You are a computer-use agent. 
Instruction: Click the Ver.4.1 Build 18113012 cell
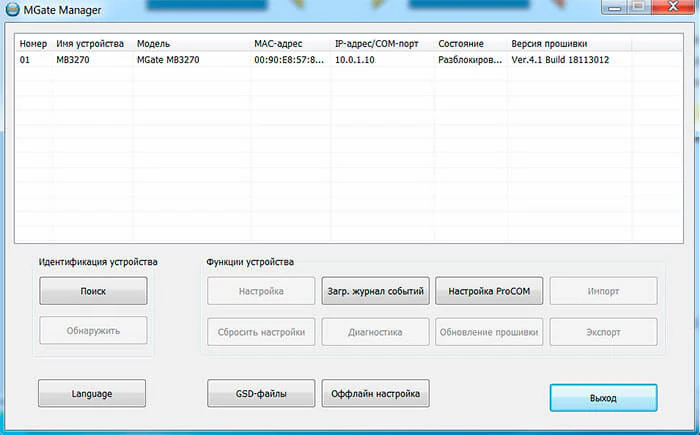click(560, 60)
